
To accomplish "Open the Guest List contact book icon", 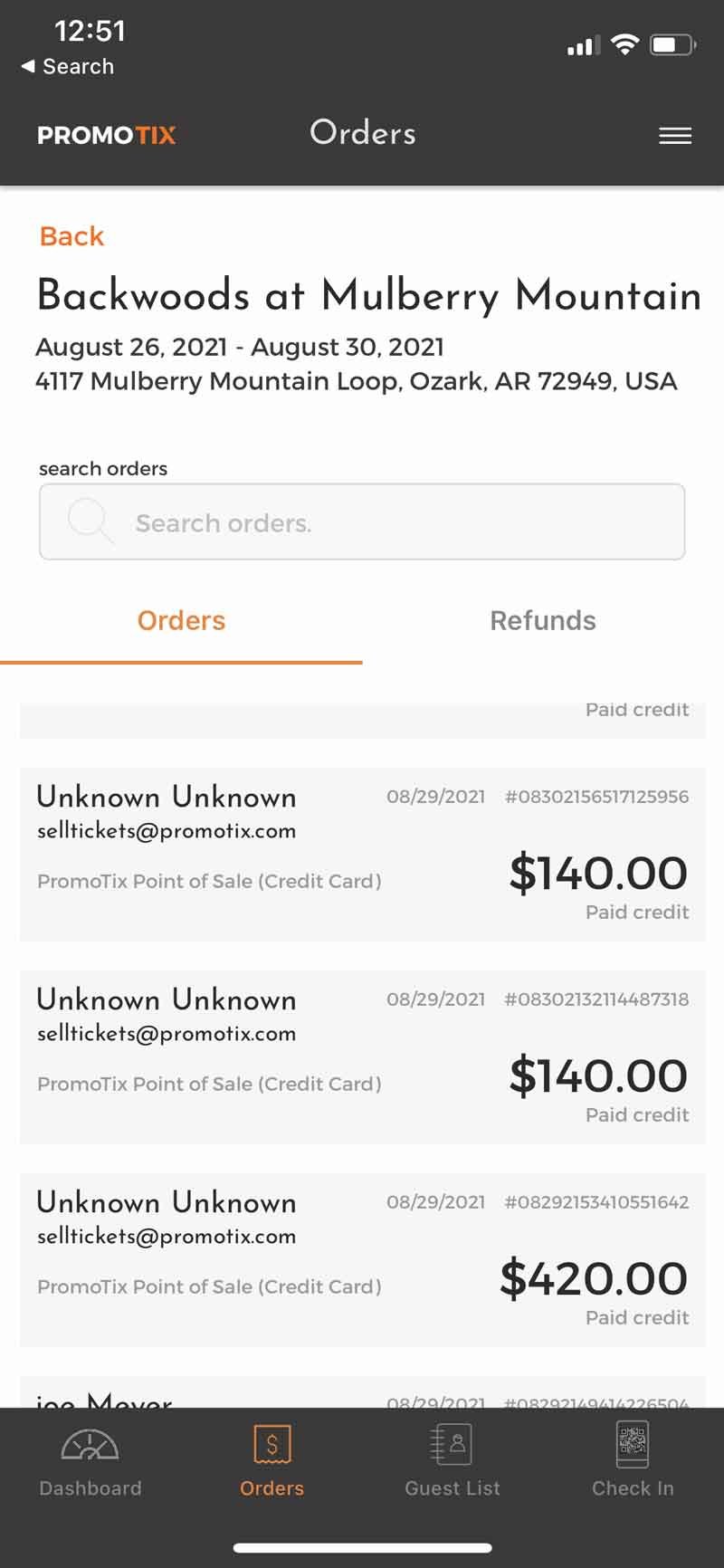I will (x=452, y=1445).
